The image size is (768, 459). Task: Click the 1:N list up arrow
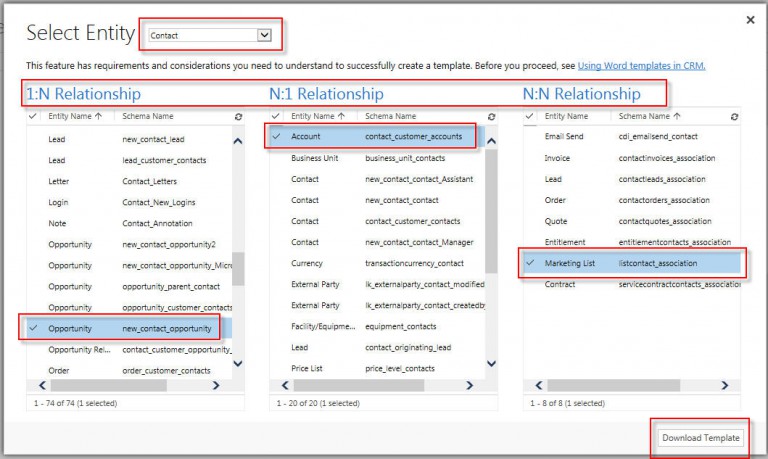tap(238, 141)
